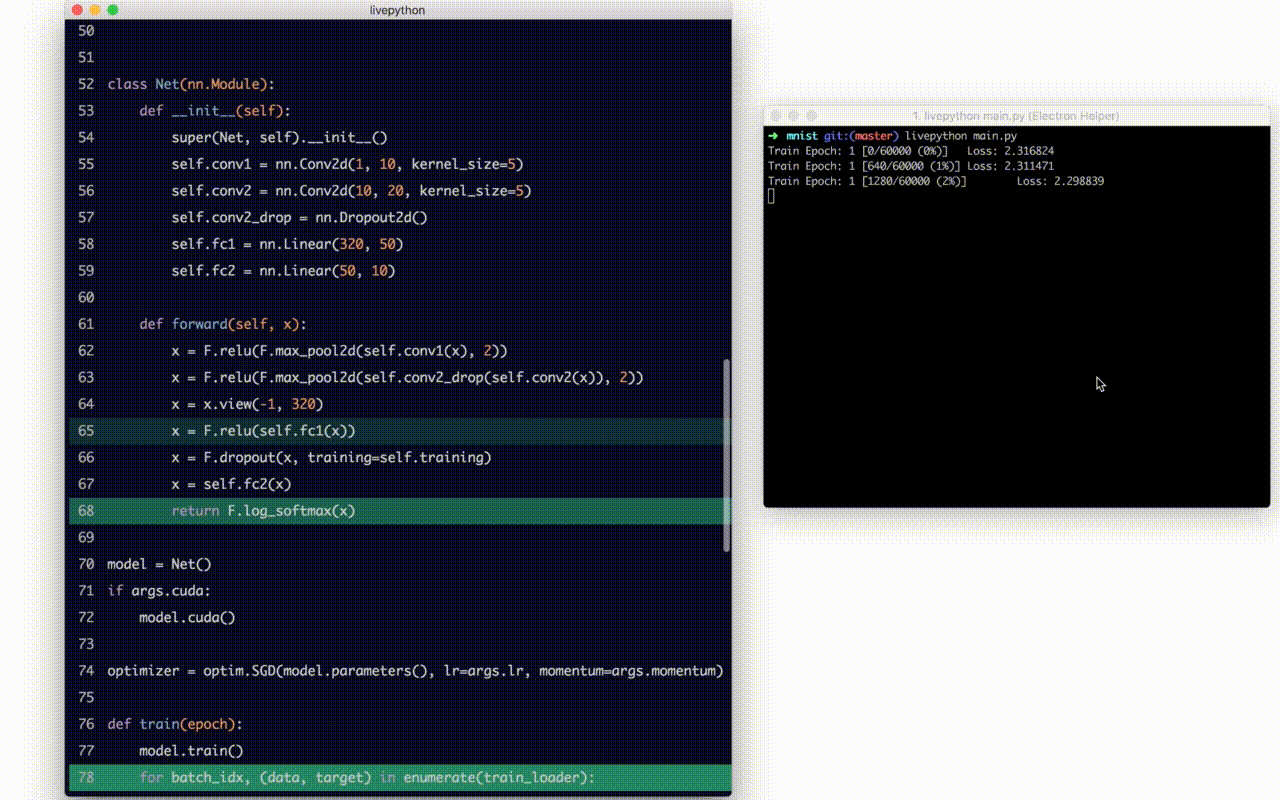Click the 'model = Net()' line

[159, 564]
